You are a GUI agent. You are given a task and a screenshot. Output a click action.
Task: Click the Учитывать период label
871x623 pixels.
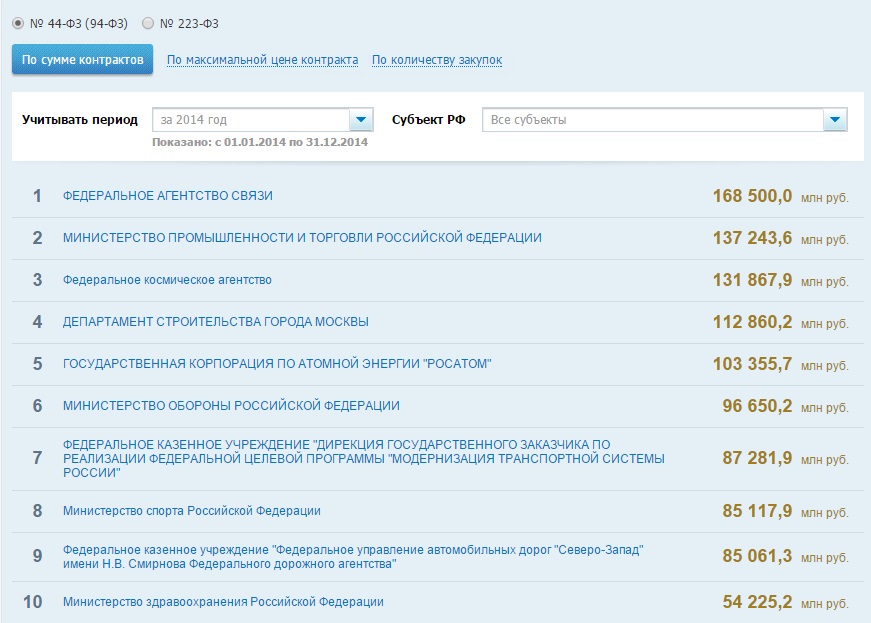click(x=80, y=120)
